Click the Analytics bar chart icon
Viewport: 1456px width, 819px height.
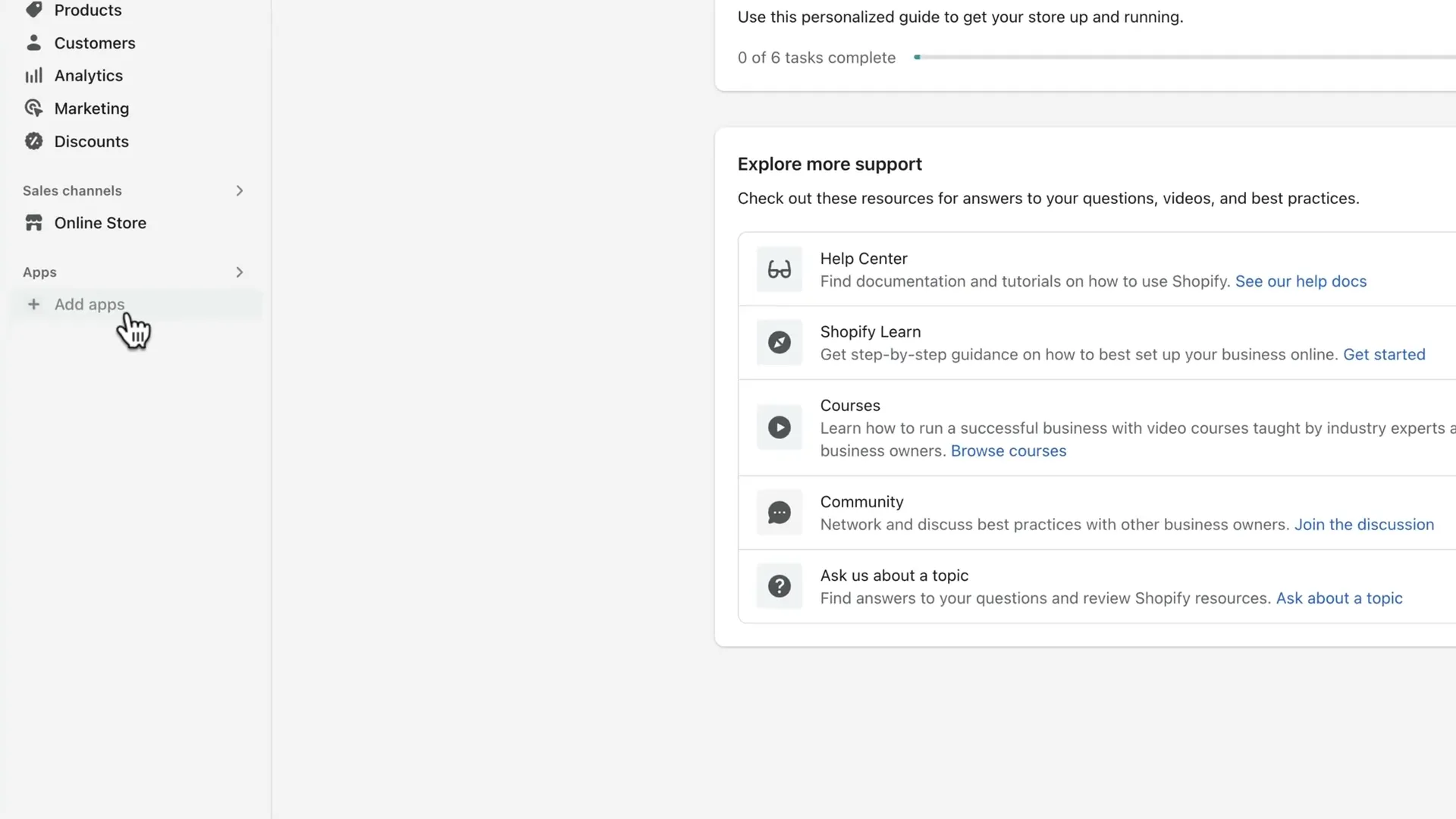33,76
